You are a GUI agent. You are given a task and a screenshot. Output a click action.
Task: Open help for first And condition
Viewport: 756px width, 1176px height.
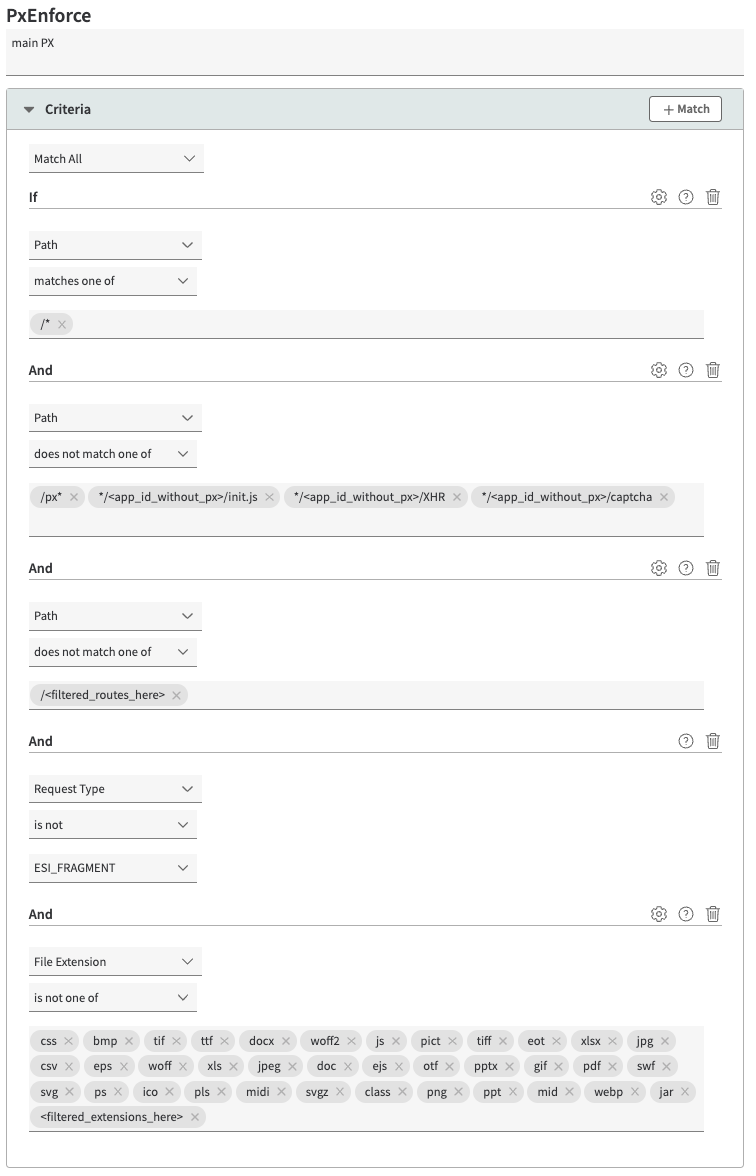tap(686, 370)
